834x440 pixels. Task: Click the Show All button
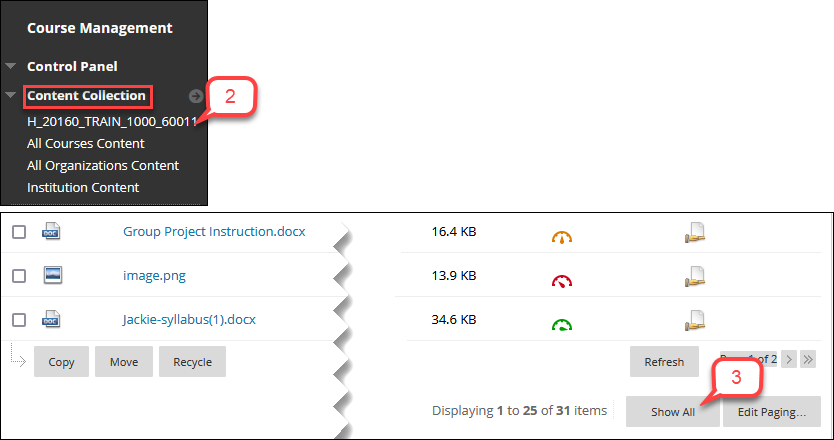click(673, 411)
